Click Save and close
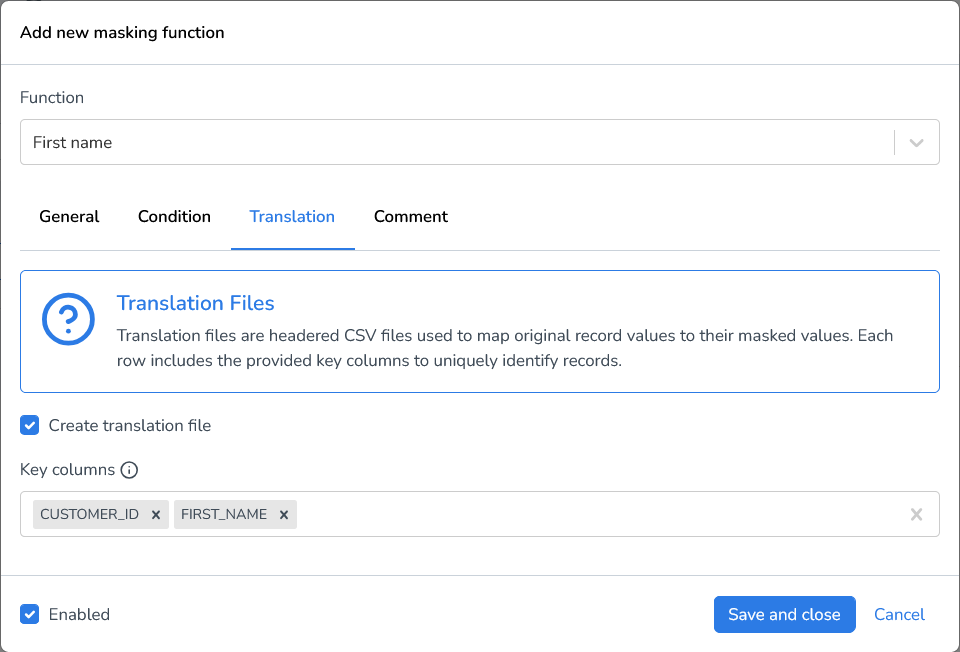 click(784, 614)
